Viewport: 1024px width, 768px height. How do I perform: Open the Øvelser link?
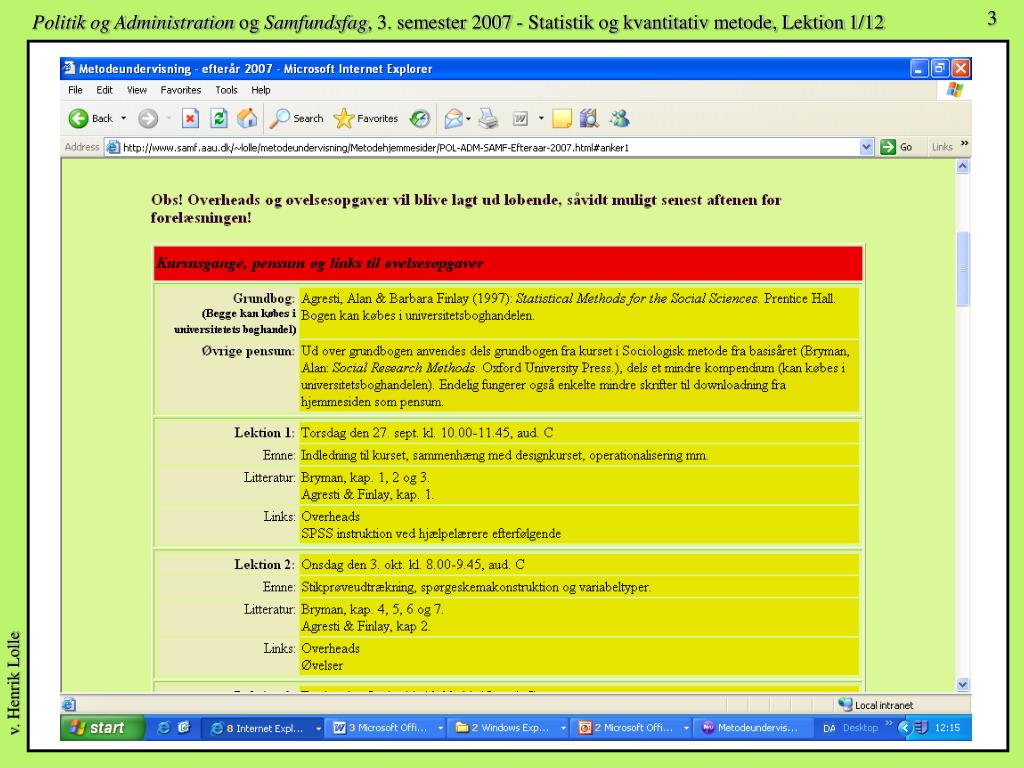click(322, 665)
